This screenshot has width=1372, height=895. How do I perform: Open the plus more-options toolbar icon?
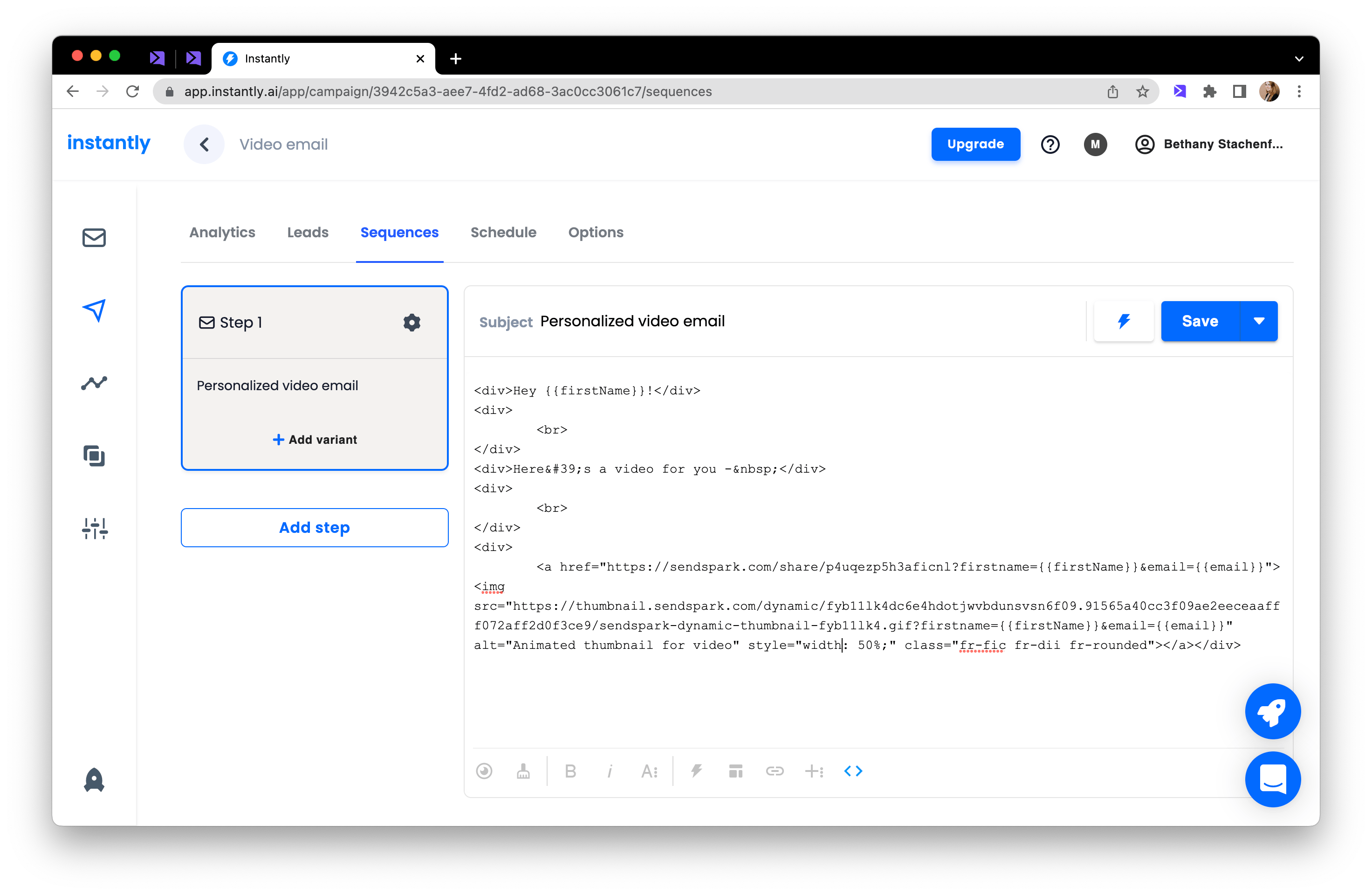point(814,771)
